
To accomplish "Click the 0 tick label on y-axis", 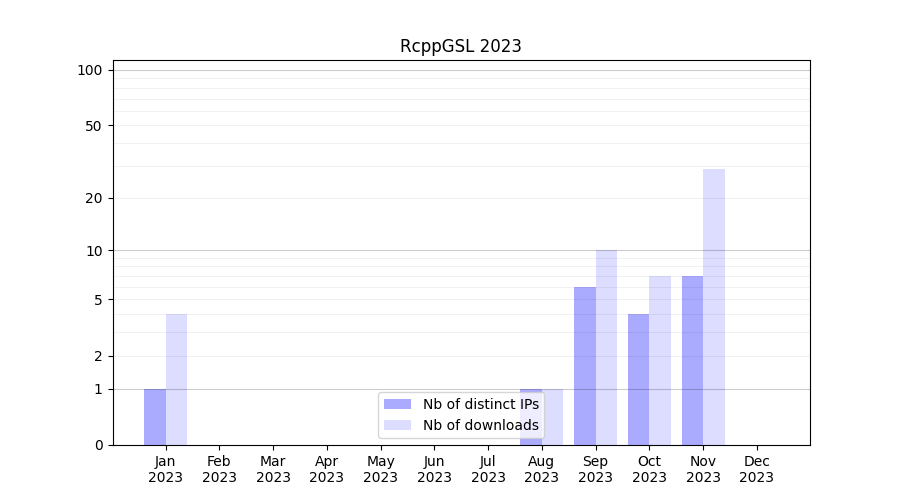I will click(x=98, y=445).
